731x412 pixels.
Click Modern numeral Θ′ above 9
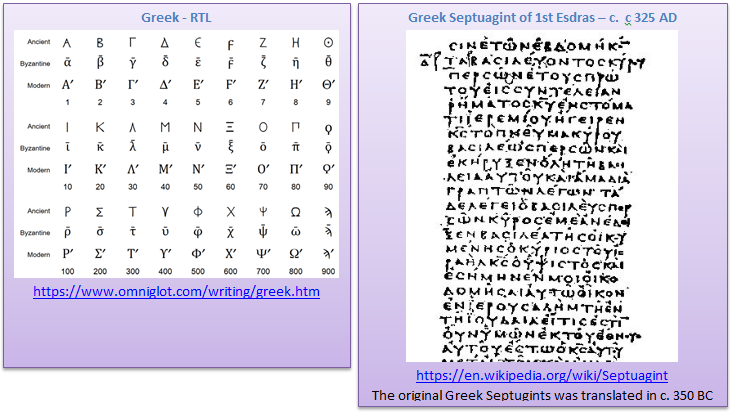328,85
